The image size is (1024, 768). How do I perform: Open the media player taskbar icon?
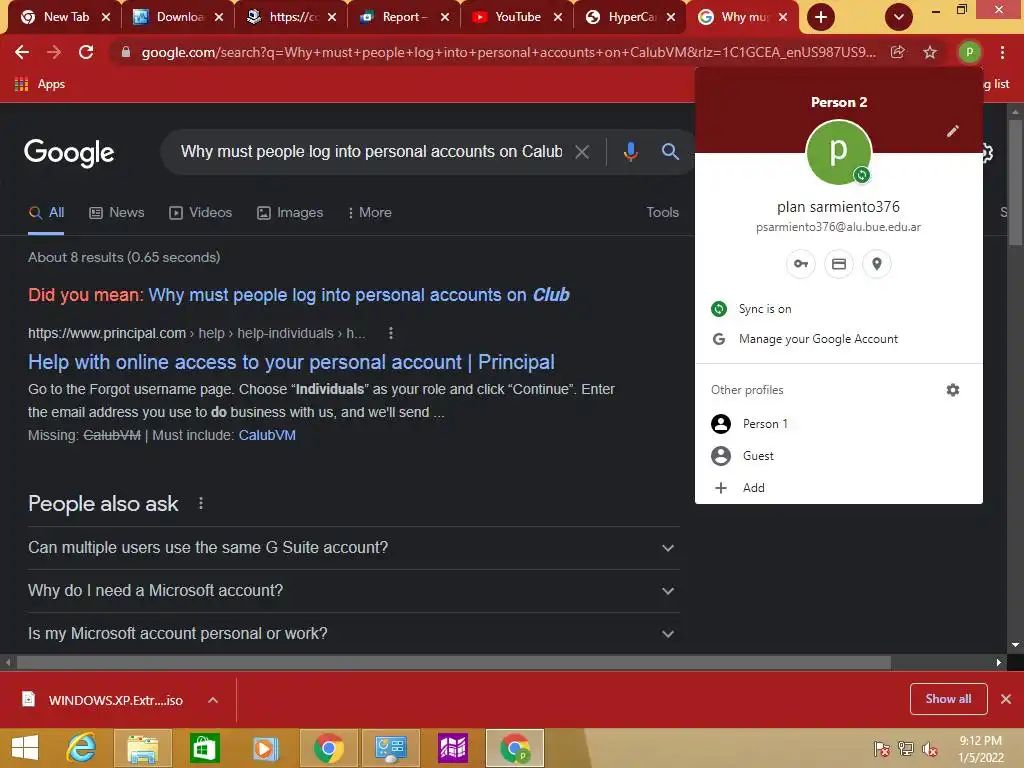coord(265,748)
